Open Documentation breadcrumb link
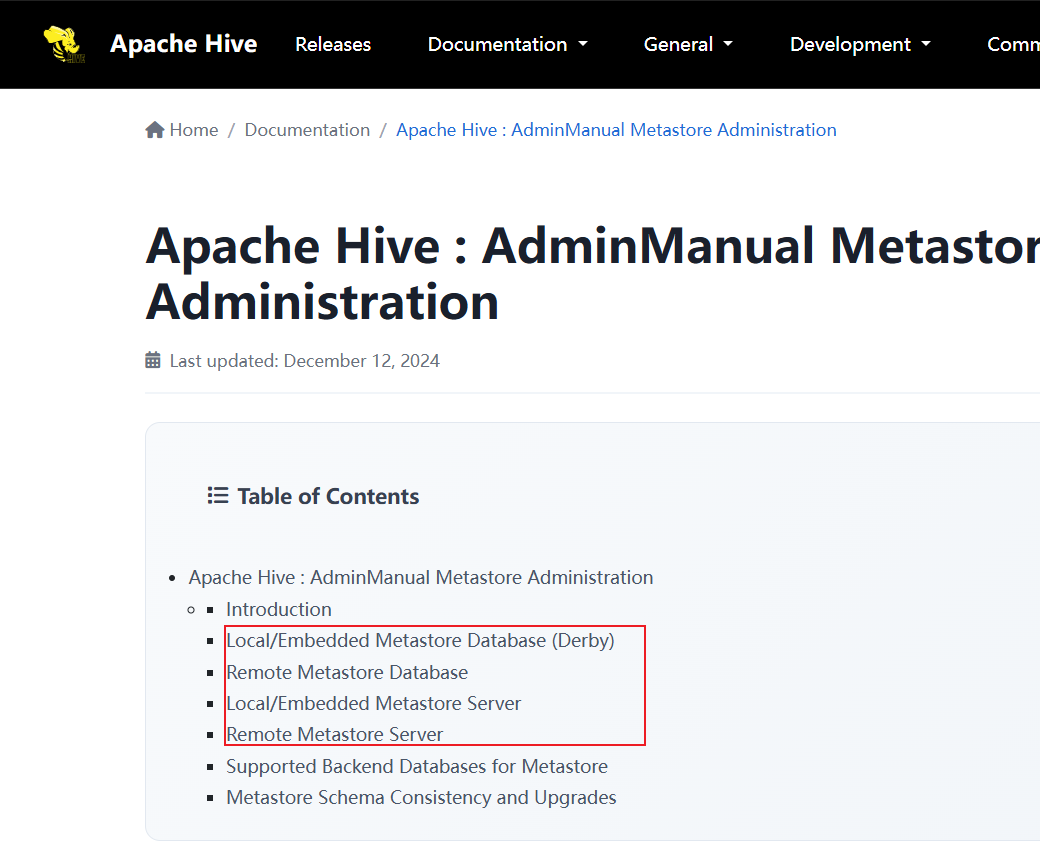The image size is (1040, 847). 307,130
